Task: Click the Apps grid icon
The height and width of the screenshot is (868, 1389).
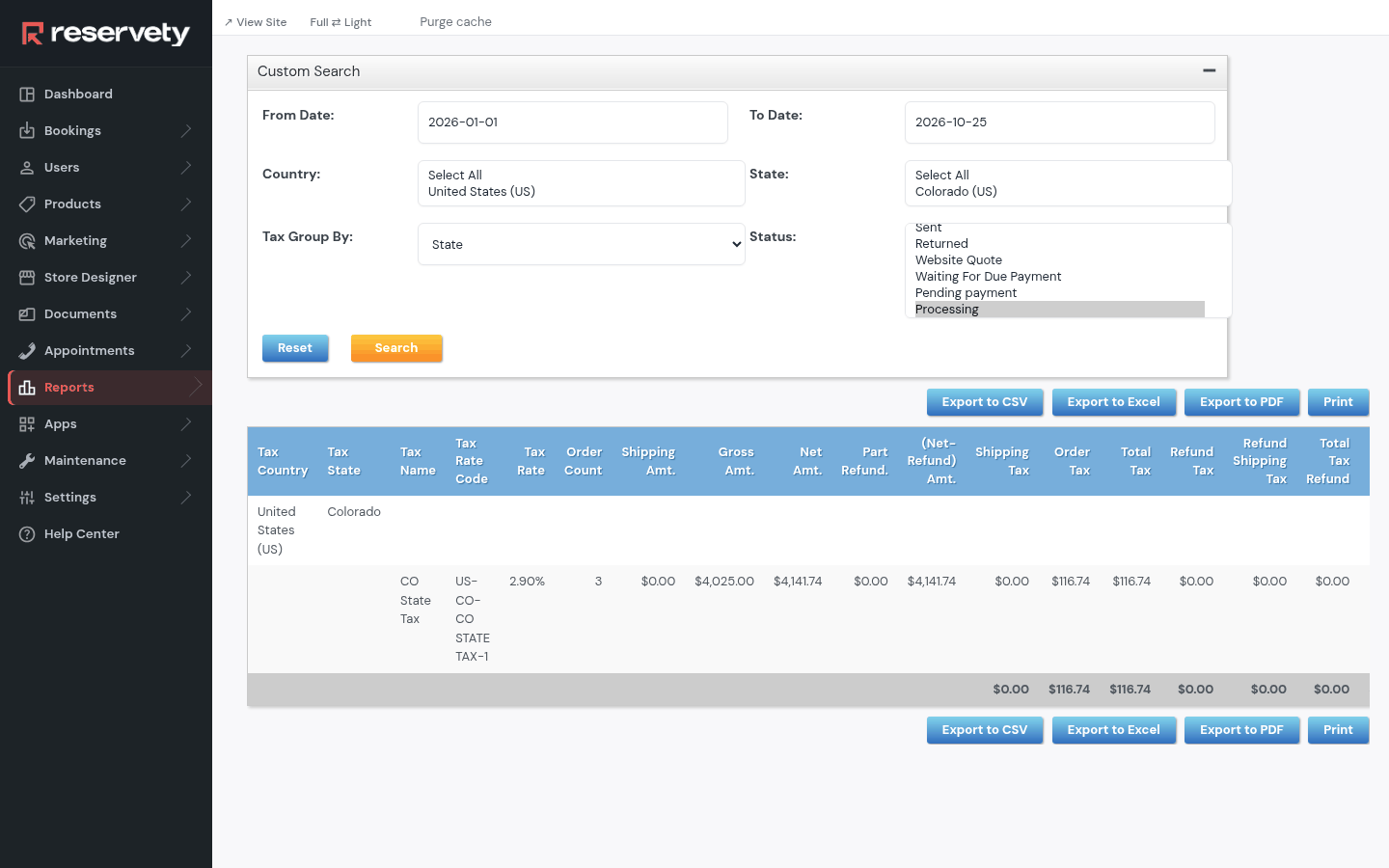Action: 27,424
